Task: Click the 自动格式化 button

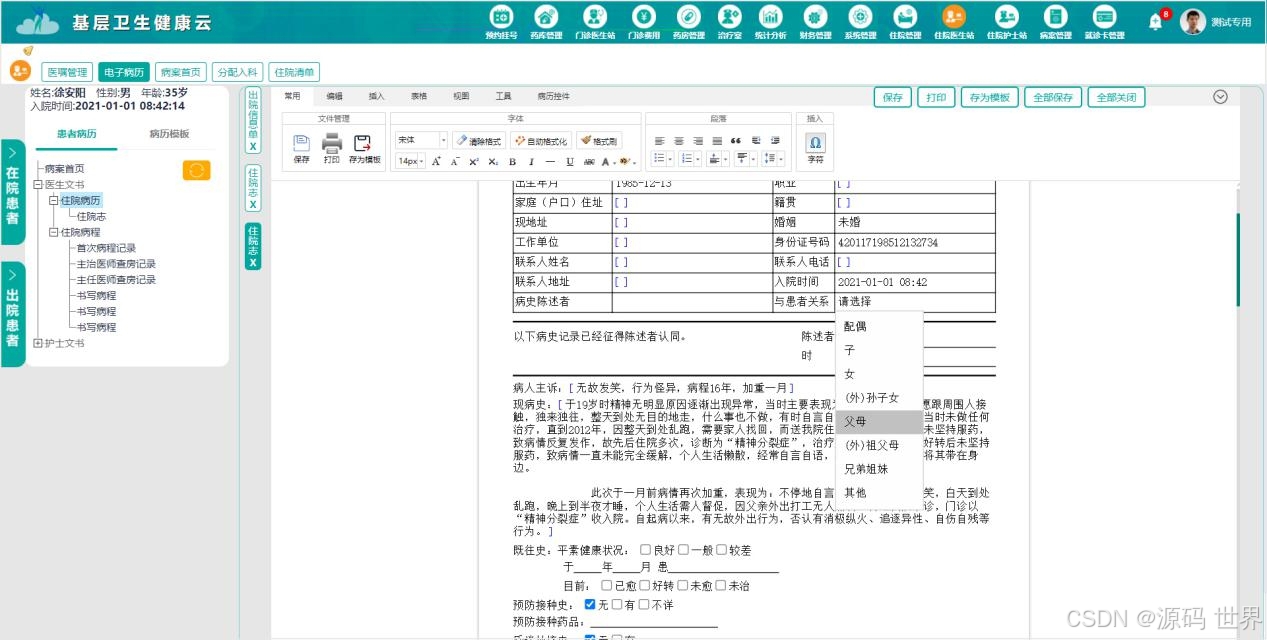Action: (541, 141)
